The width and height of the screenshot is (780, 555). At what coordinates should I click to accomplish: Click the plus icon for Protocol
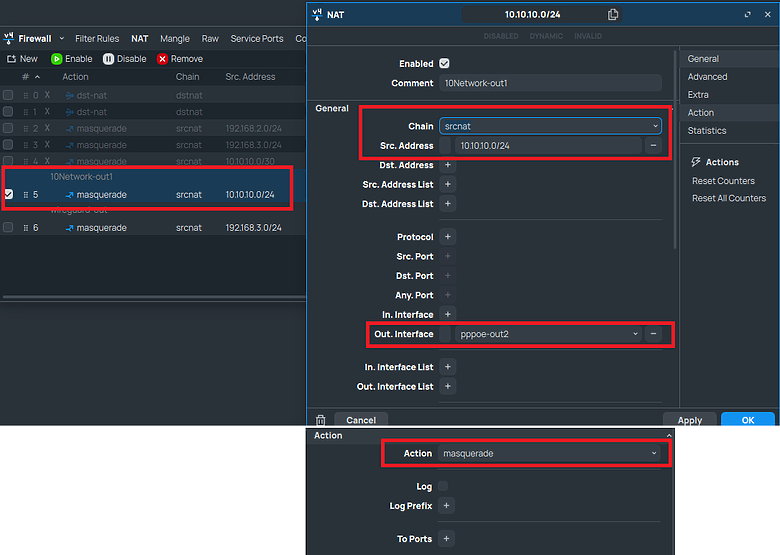tap(448, 237)
